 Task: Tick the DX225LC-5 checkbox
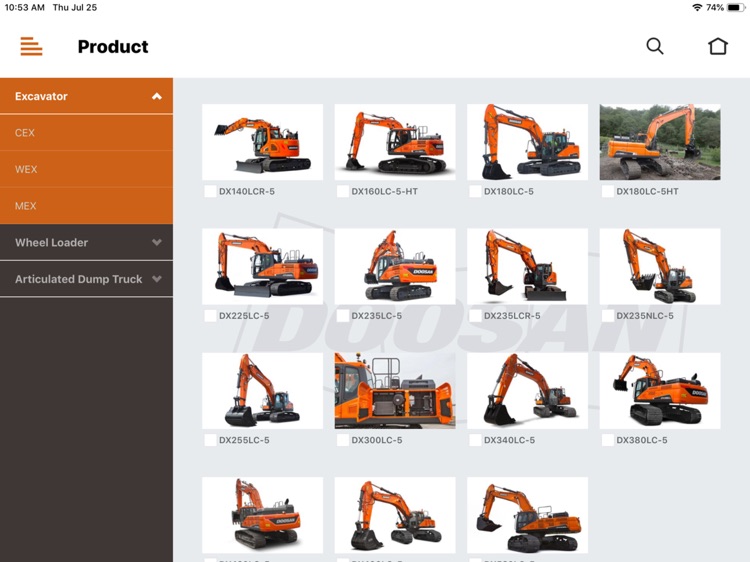point(210,316)
